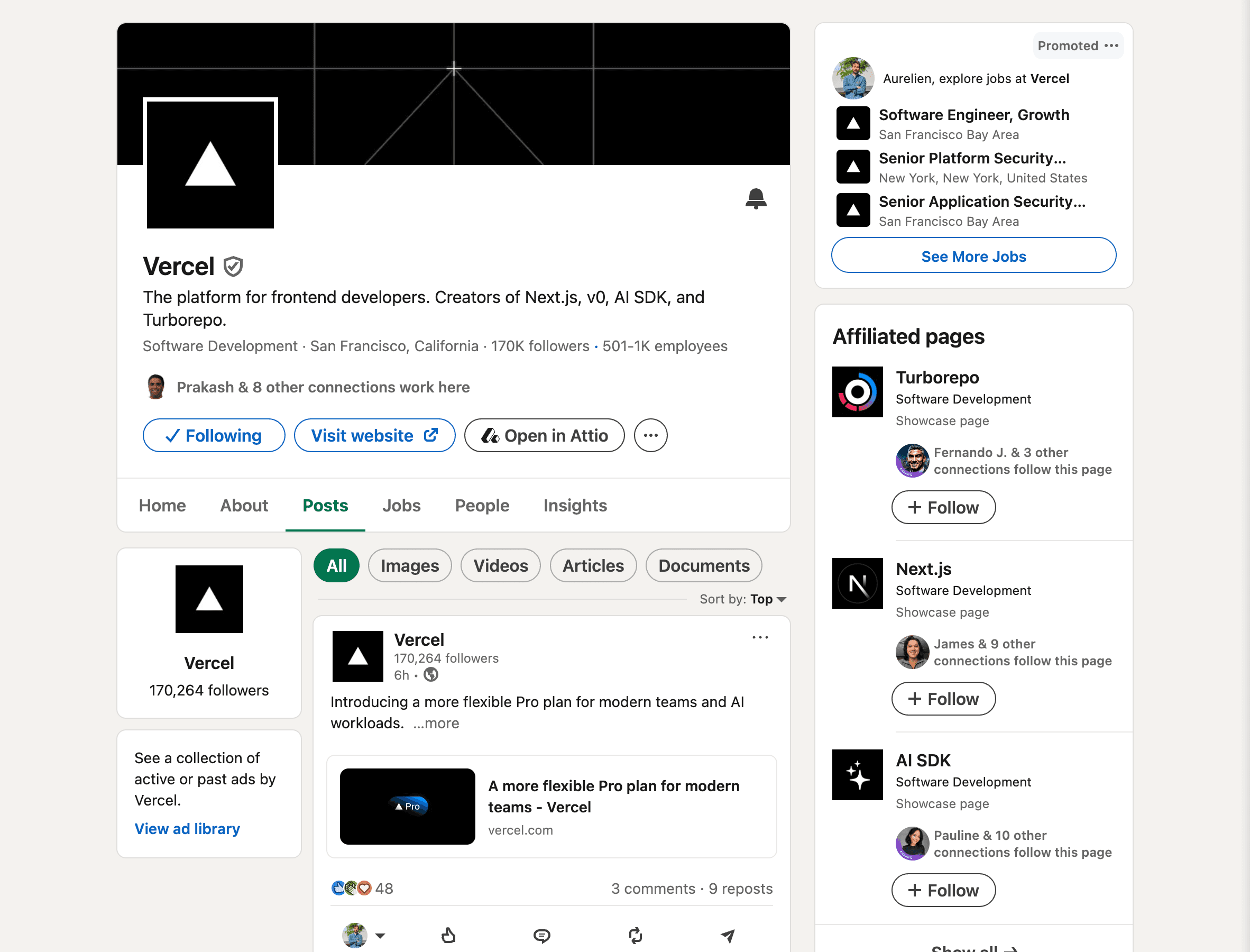Viewport: 1250px width, 952px height.
Task: Expand post text with ...more
Action: pyautogui.click(x=436, y=723)
